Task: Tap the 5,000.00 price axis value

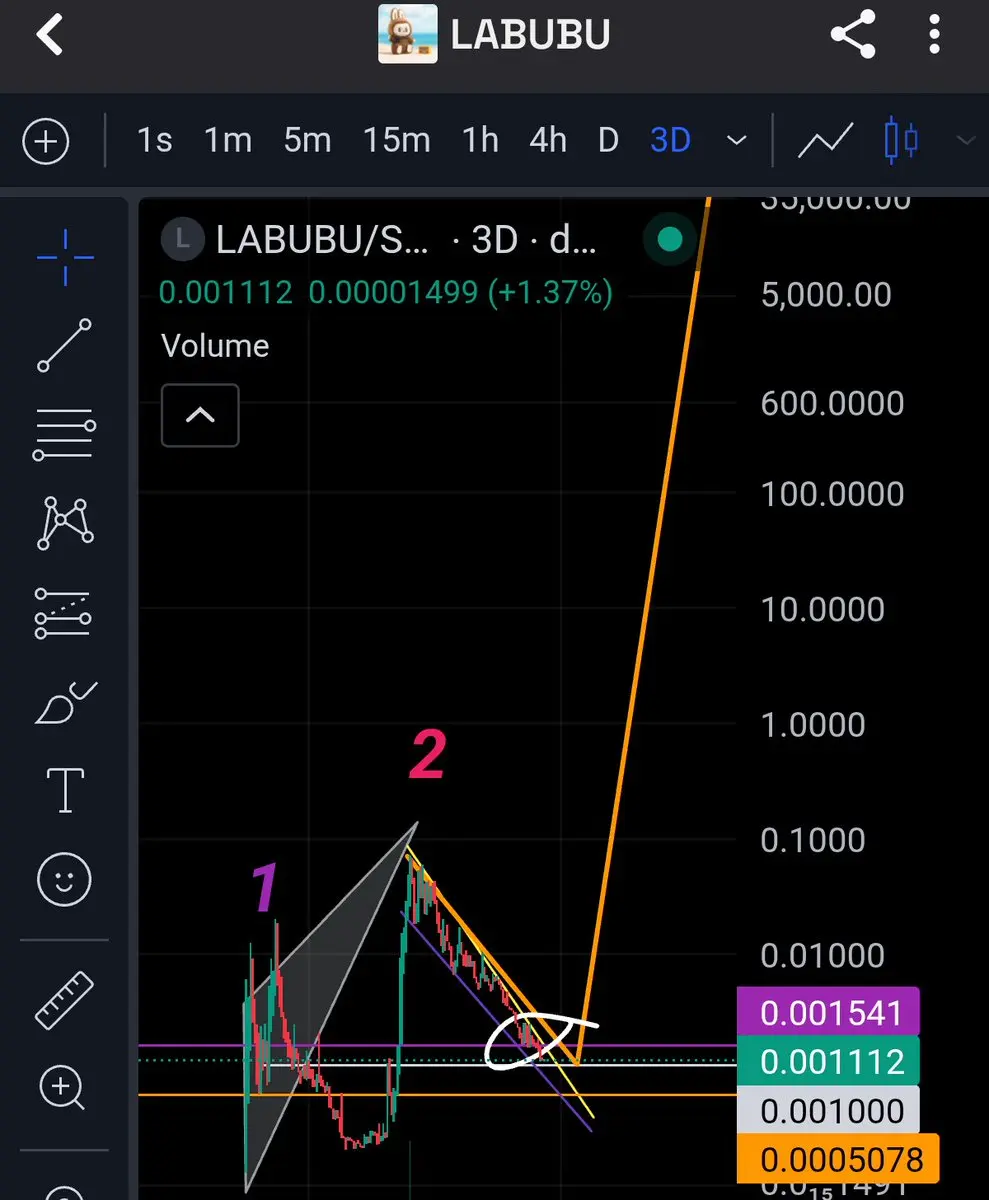Action: tap(826, 295)
